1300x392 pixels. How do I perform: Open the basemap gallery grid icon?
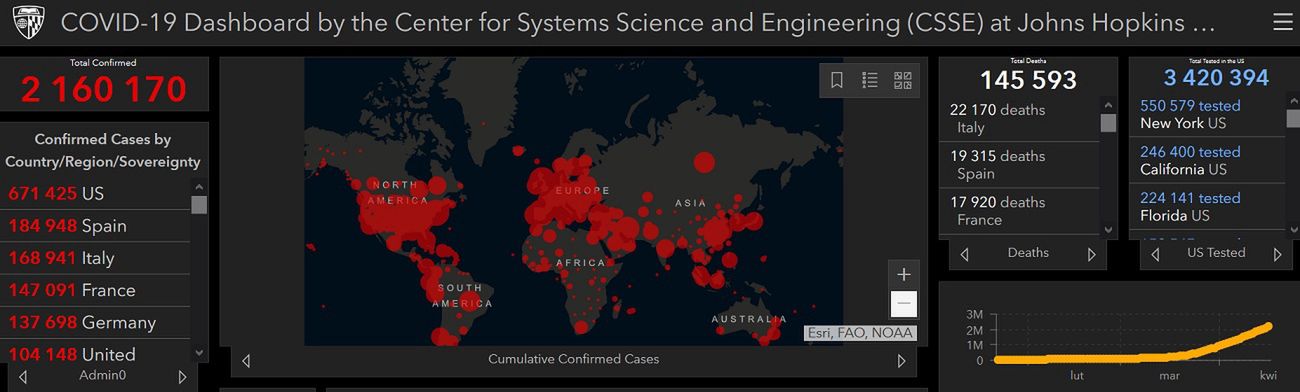click(x=902, y=80)
